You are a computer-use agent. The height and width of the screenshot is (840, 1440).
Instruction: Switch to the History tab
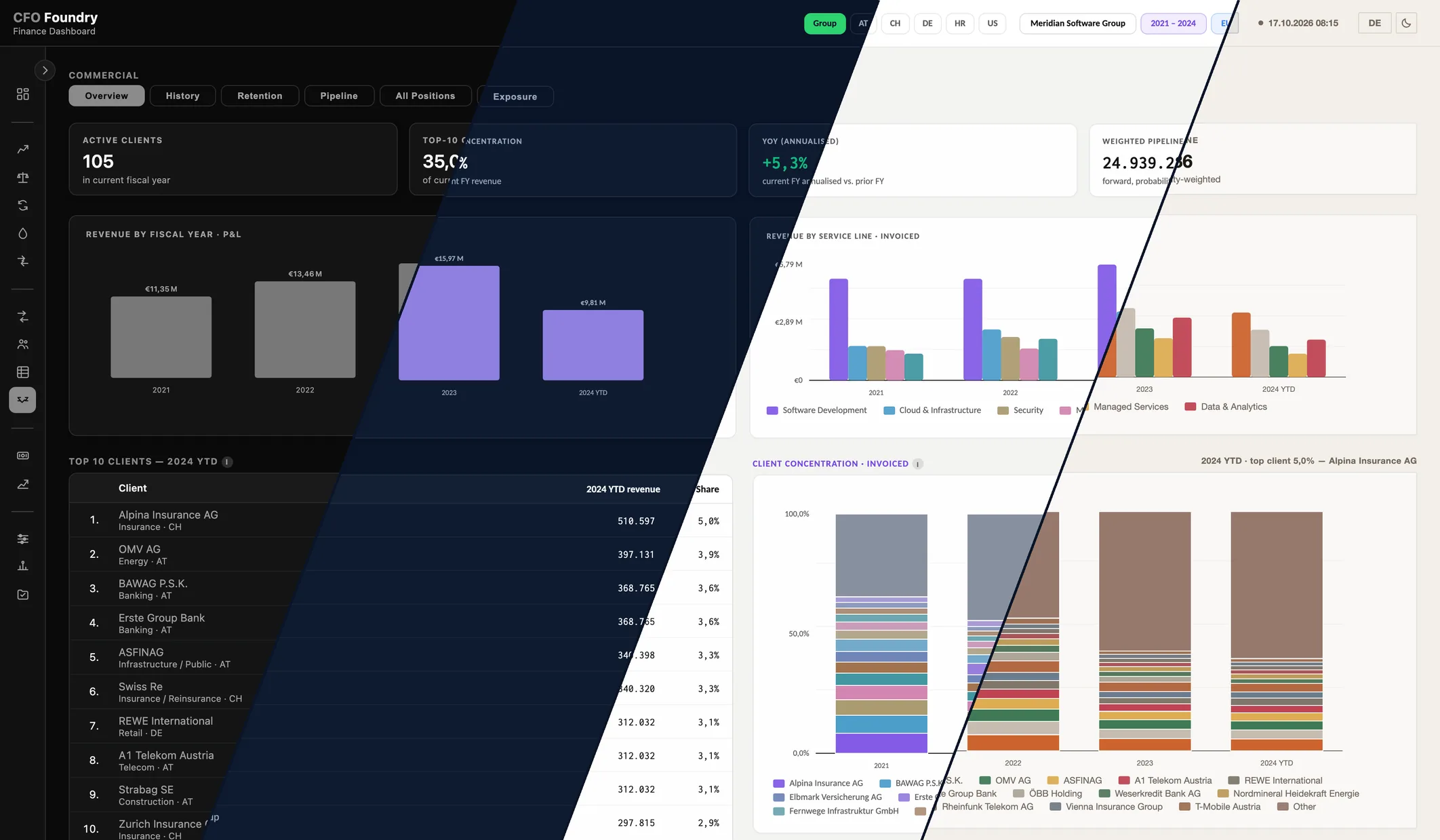[x=182, y=96]
